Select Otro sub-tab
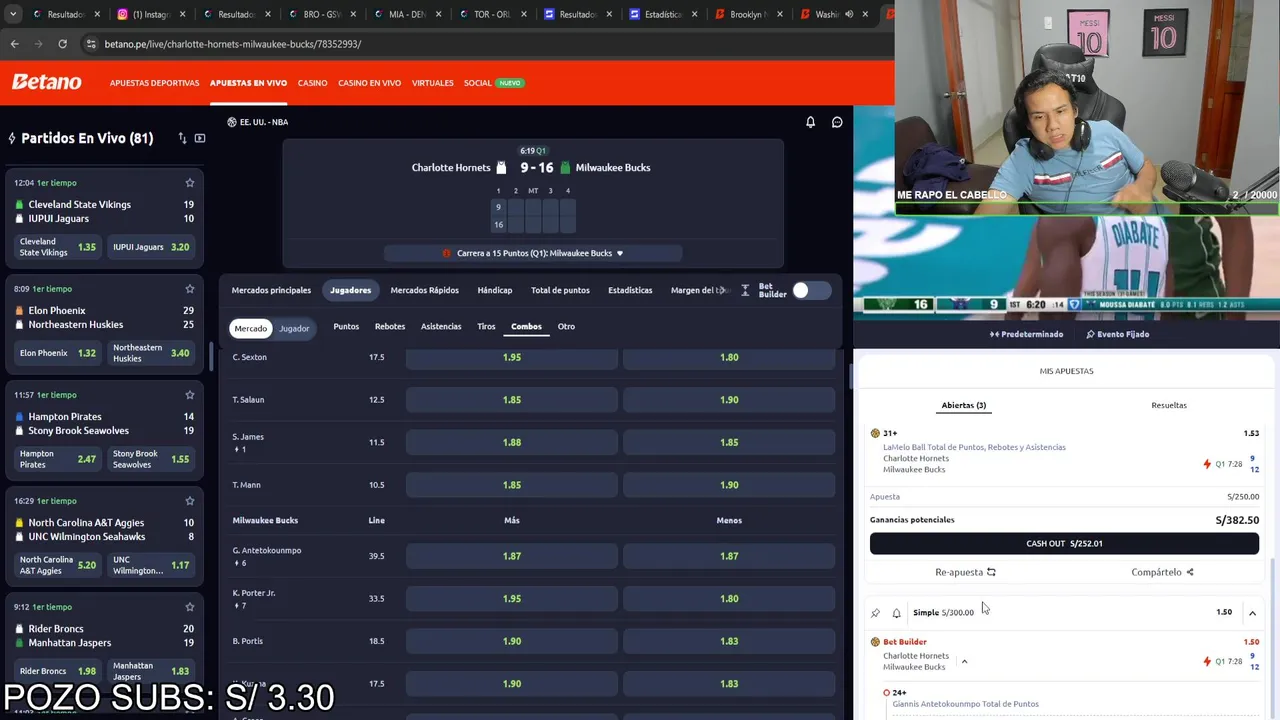This screenshot has height=720, width=1280. click(566, 326)
